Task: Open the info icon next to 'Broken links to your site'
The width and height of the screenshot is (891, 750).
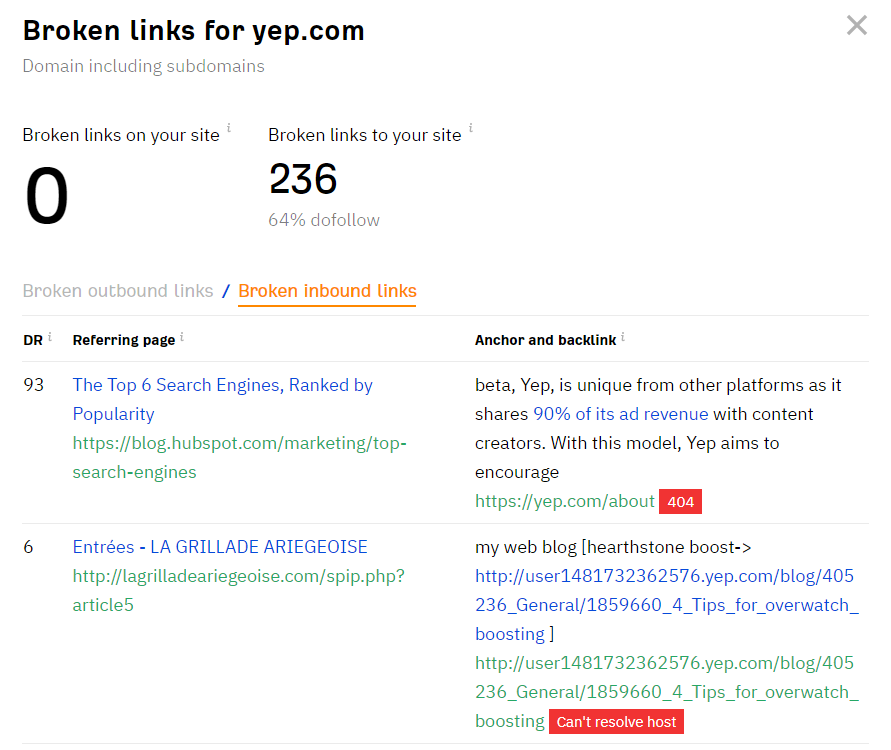Action: point(470,128)
